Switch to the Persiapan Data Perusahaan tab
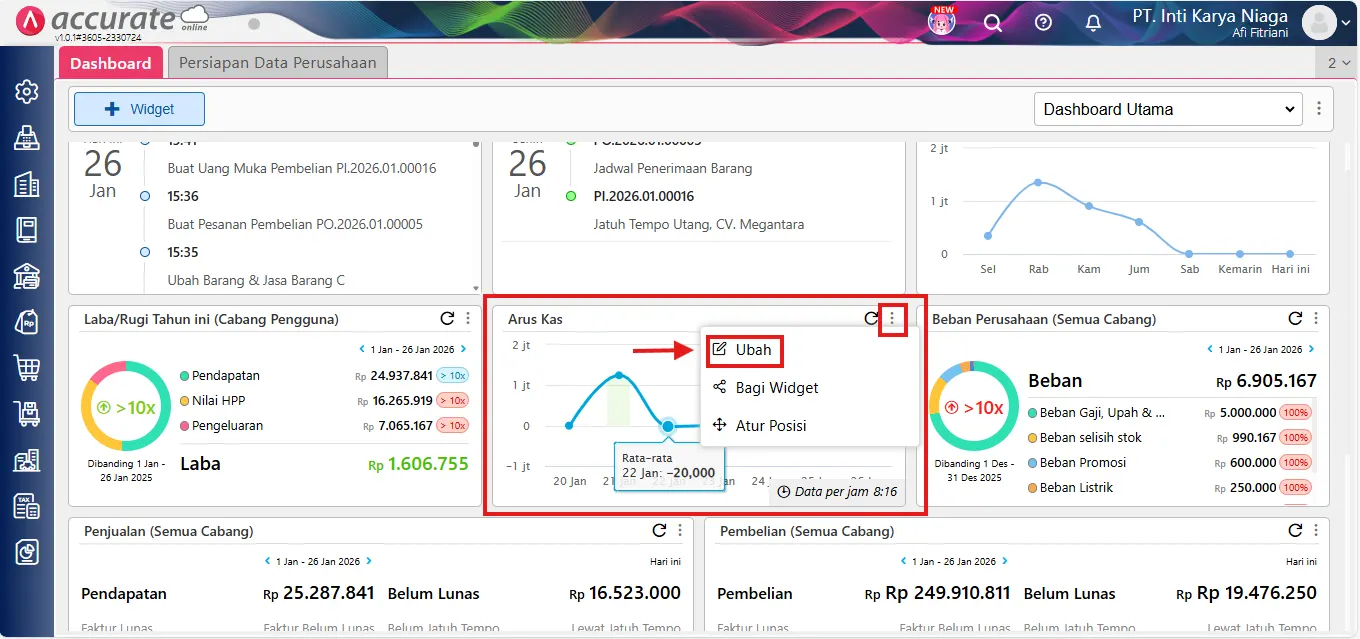 point(280,61)
